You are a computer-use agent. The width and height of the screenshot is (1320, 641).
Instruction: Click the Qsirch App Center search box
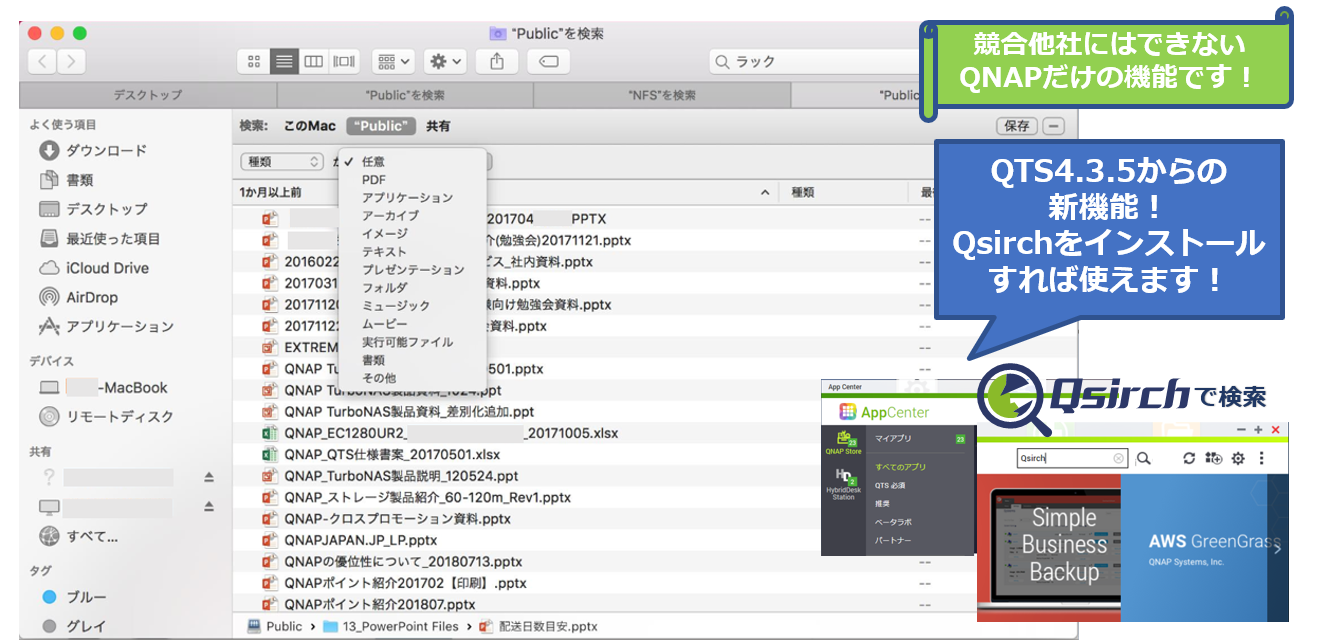click(x=1071, y=458)
